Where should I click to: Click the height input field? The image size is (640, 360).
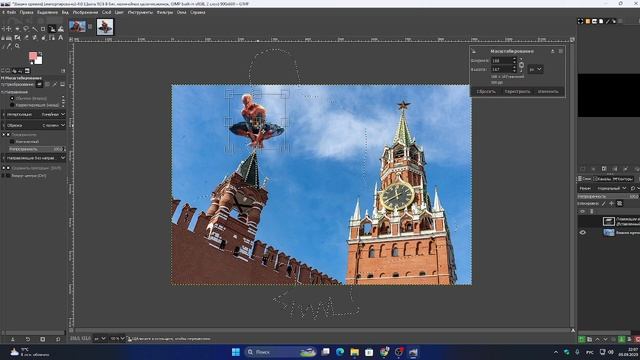(x=501, y=69)
